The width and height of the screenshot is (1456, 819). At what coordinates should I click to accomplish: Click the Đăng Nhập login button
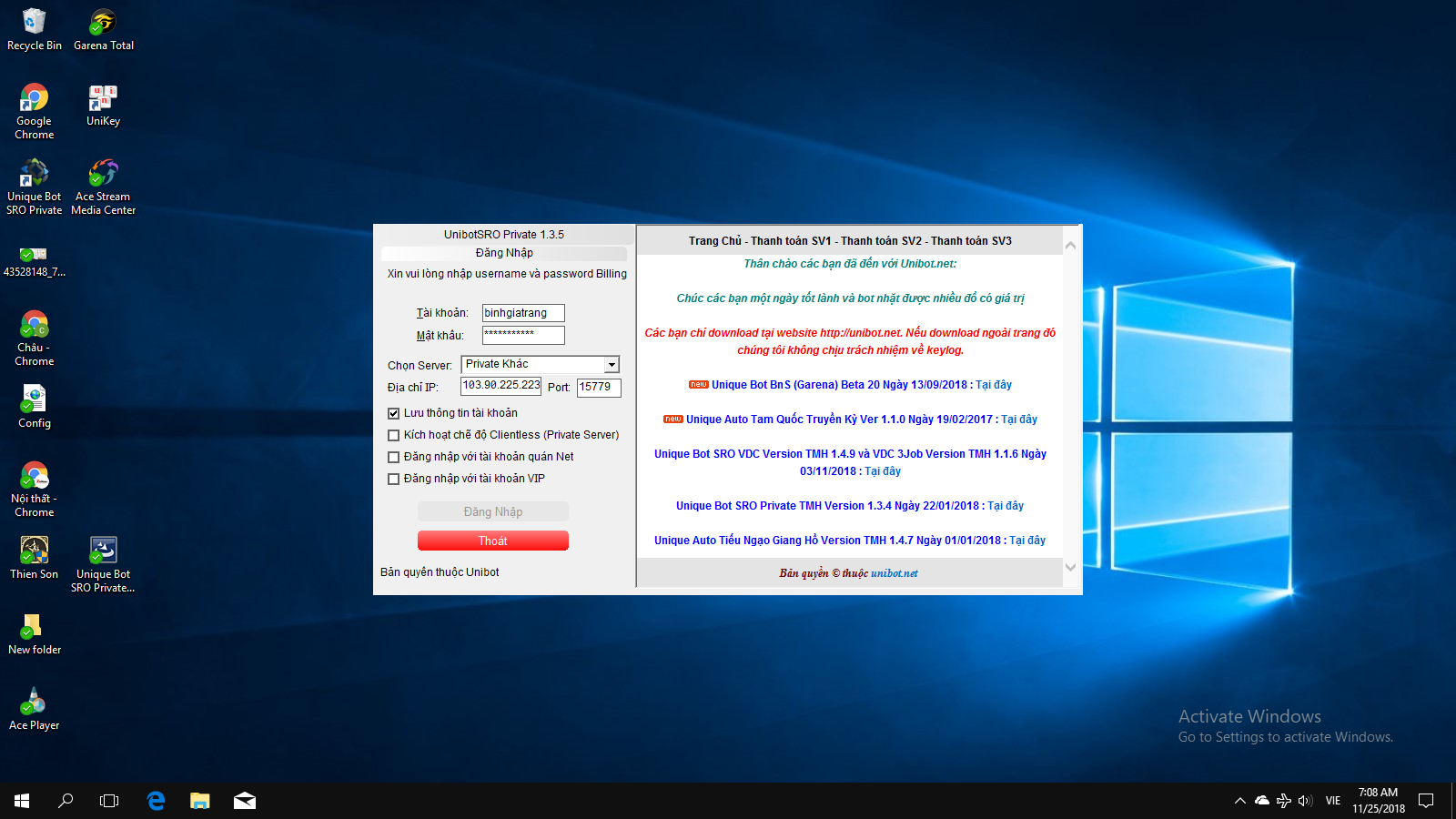click(493, 512)
